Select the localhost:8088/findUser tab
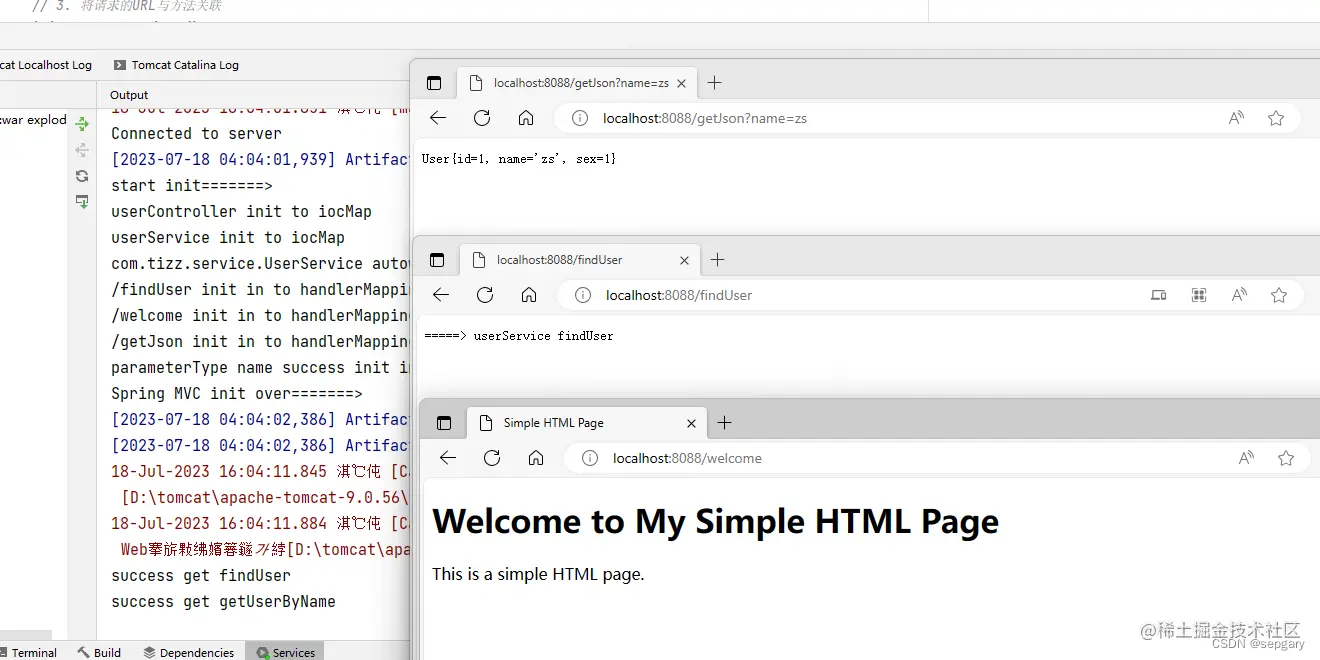 click(x=580, y=260)
